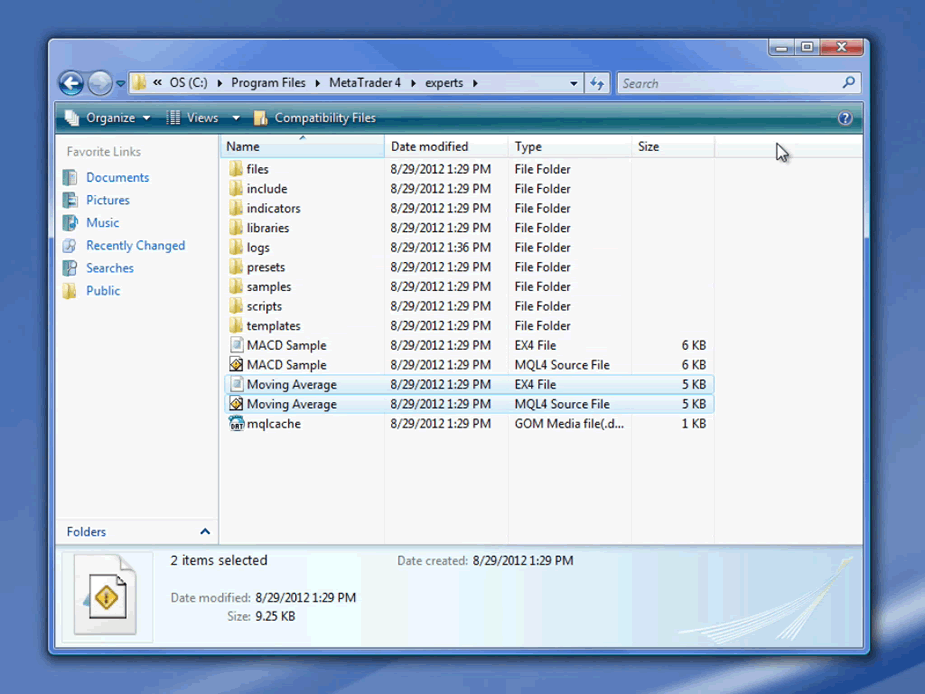Select the logs folder icon

point(236,247)
